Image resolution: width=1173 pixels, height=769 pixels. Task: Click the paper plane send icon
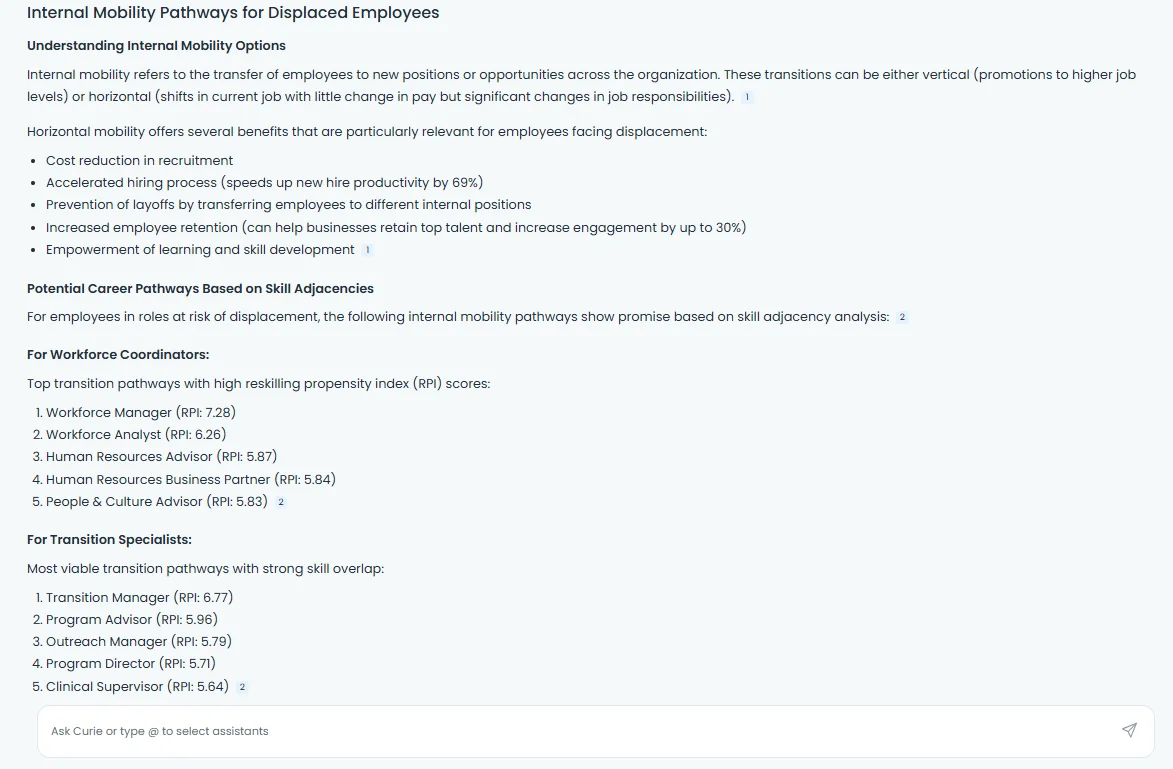click(x=1129, y=730)
